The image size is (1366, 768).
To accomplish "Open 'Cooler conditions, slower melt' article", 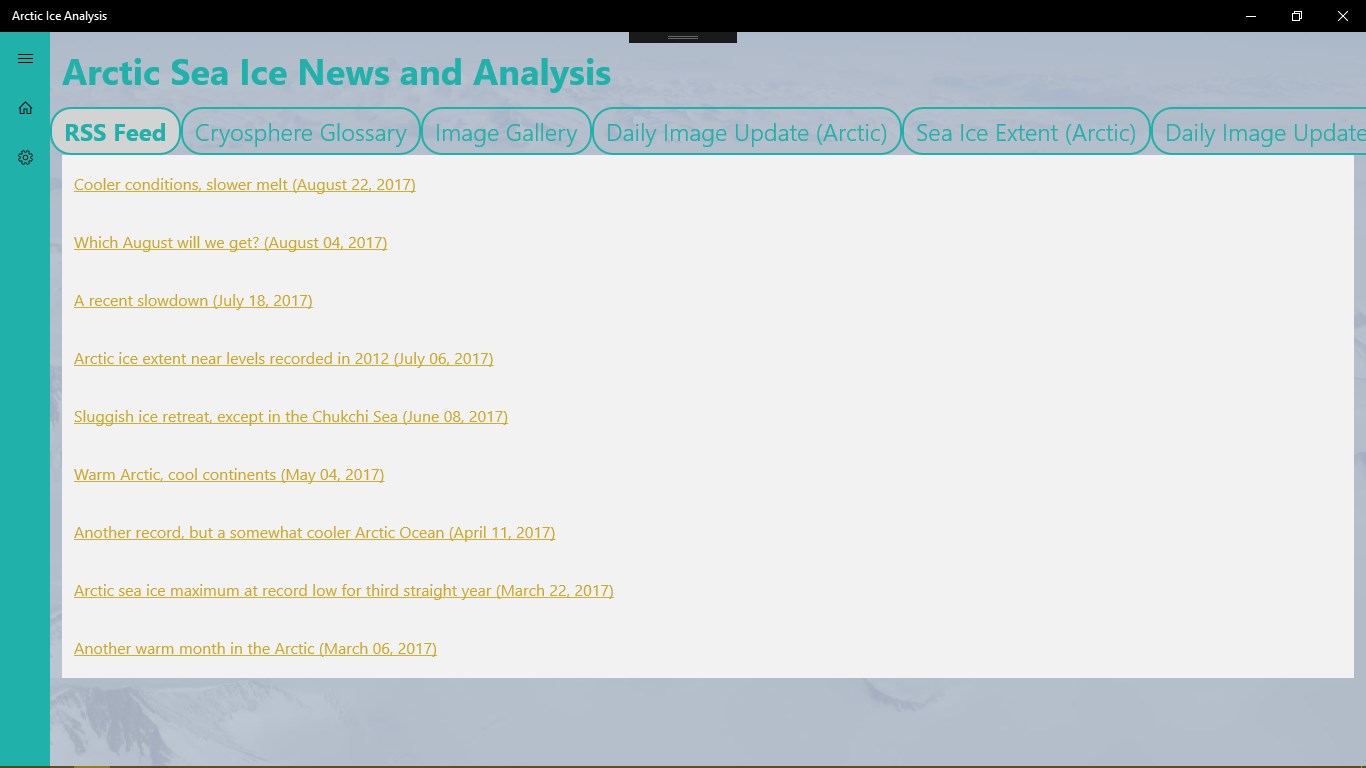I will click(x=244, y=185).
